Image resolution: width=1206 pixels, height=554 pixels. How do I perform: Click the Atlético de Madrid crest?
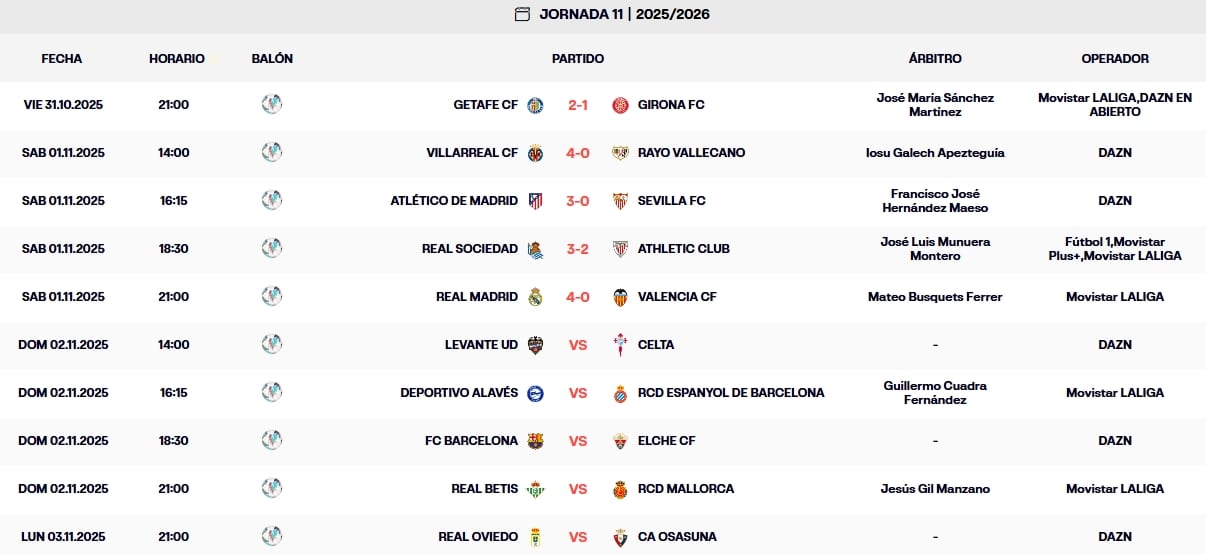click(536, 201)
